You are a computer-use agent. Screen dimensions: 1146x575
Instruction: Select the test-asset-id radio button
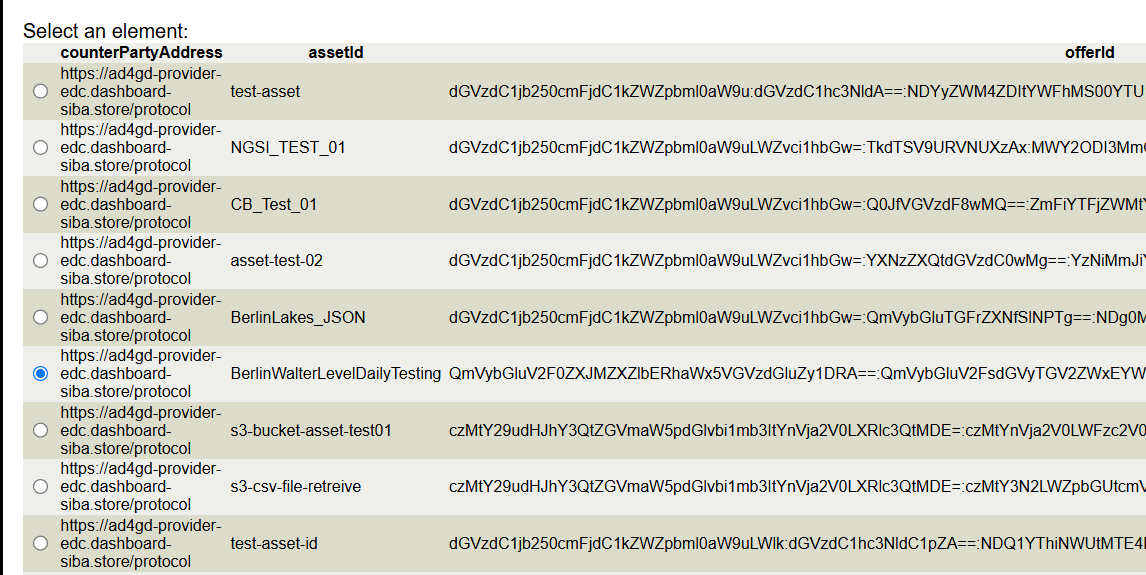tap(40, 543)
